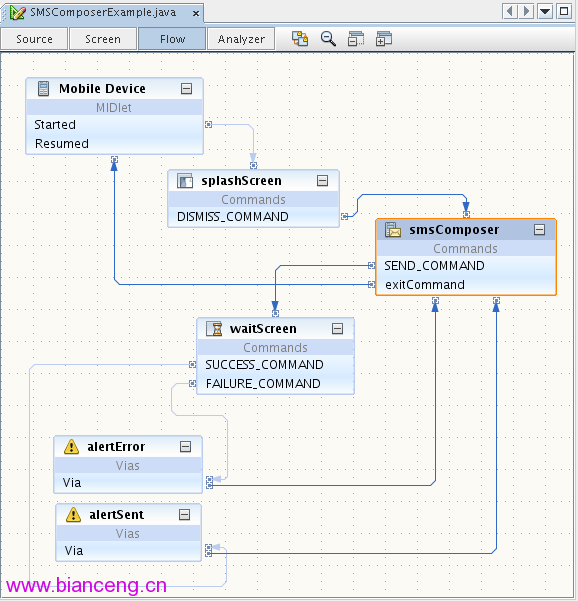Click the alertError warning icon
Viewport: 578px width, 601px height.
[71, 447]
